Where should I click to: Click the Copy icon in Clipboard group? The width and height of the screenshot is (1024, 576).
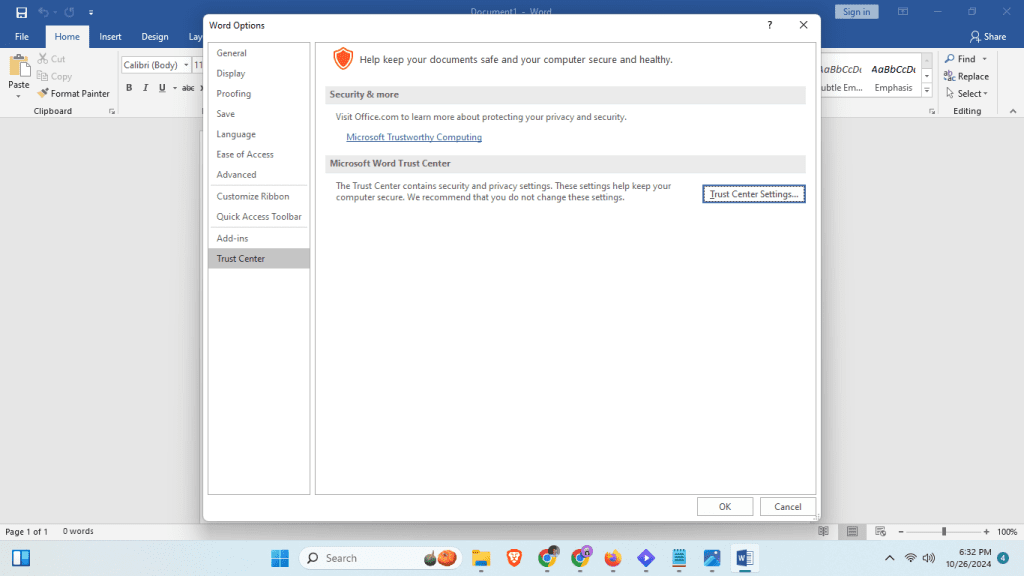[42, 76]
